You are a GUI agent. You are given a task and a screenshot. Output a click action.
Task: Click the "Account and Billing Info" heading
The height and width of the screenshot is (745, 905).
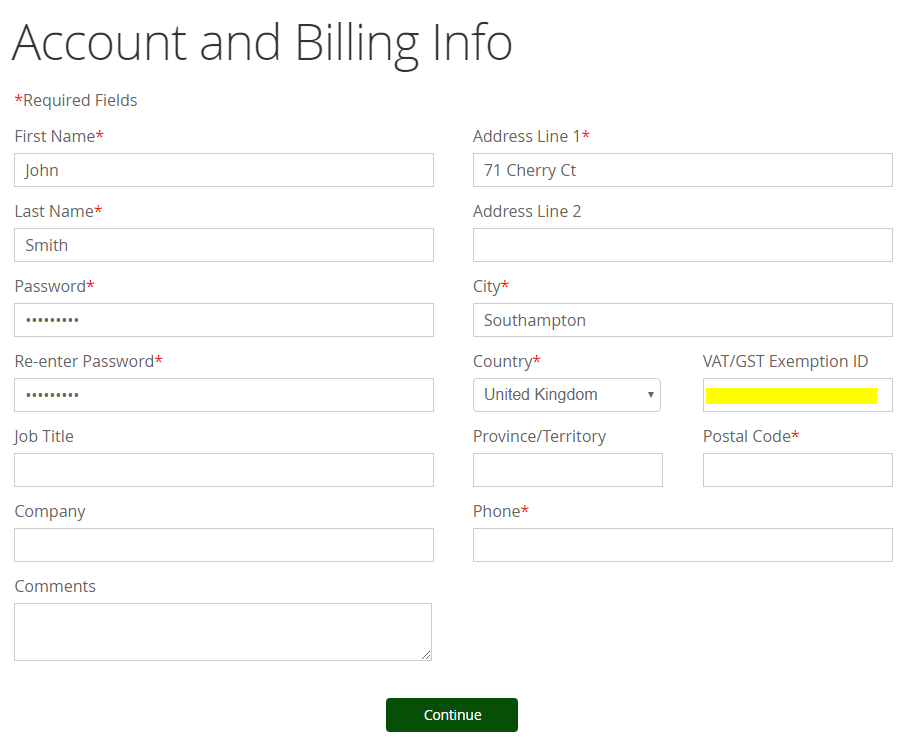pyautogui.click(x=262, y=43)
